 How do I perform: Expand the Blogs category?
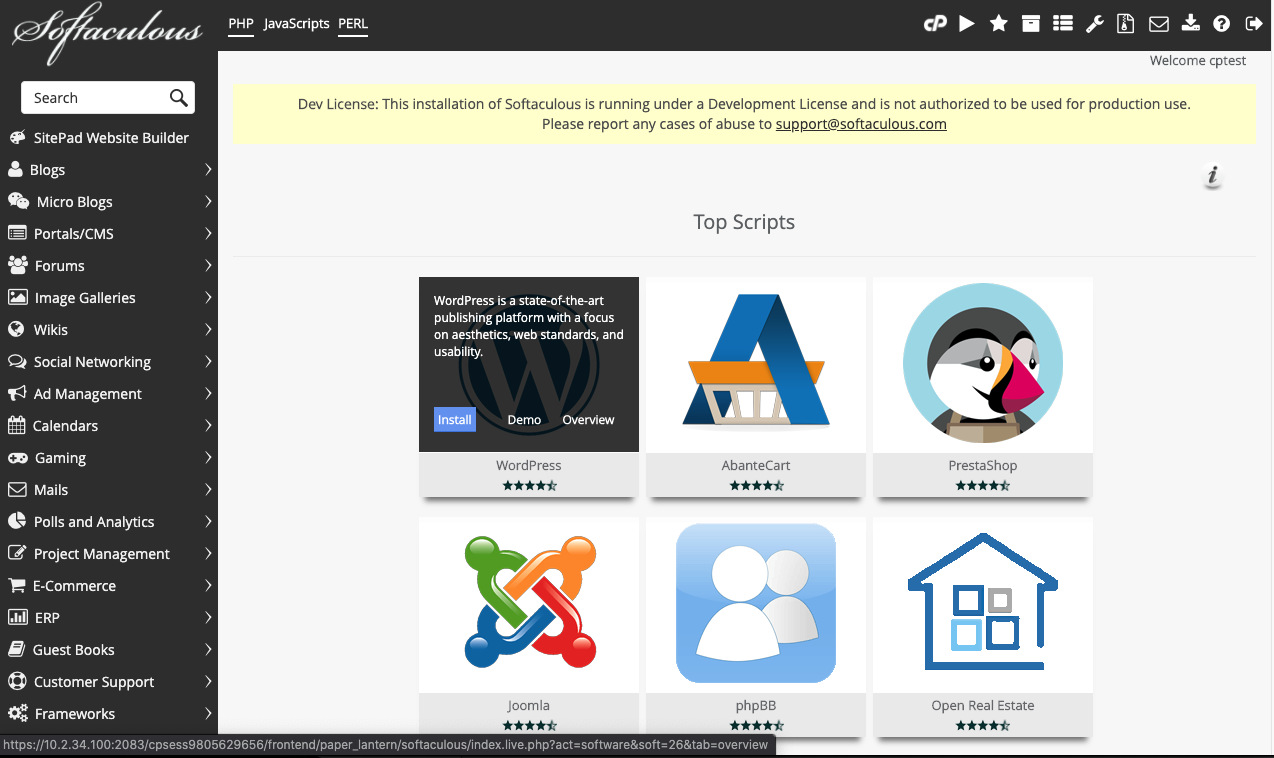48,170
